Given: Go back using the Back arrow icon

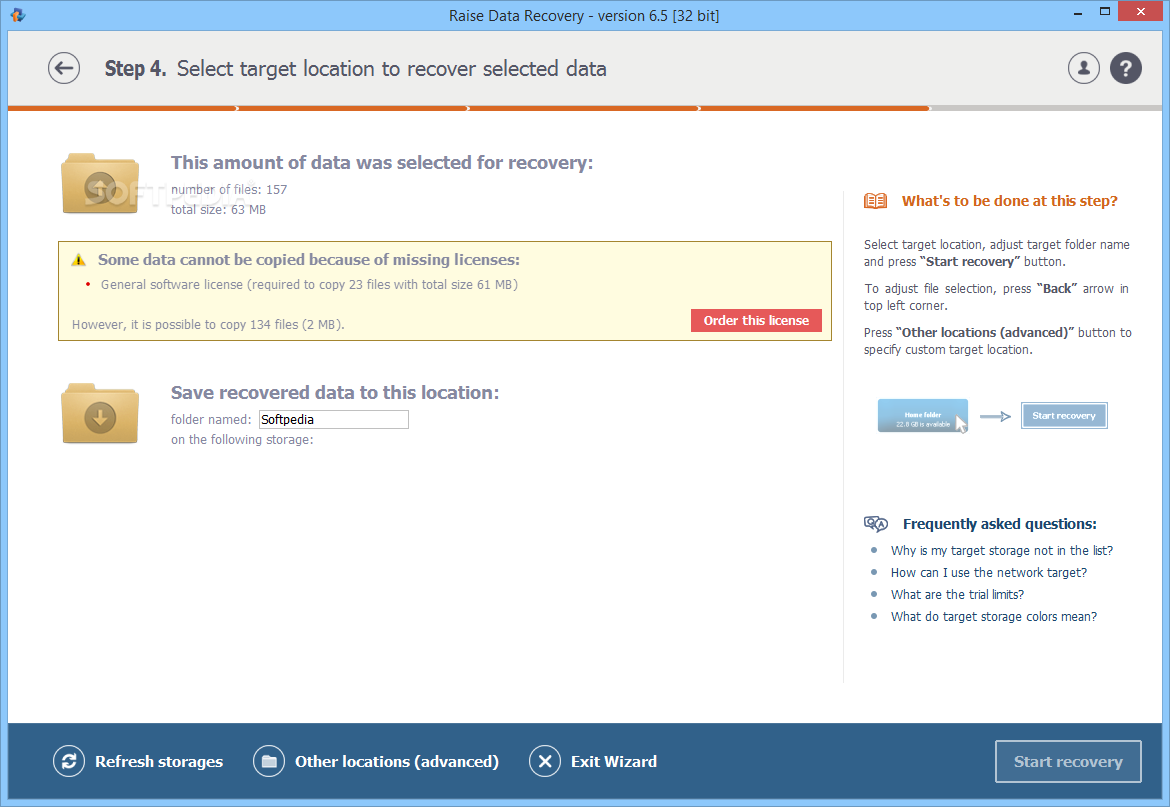Looking at the screenshot, I should pyautogui.click(x=64, y=69).
